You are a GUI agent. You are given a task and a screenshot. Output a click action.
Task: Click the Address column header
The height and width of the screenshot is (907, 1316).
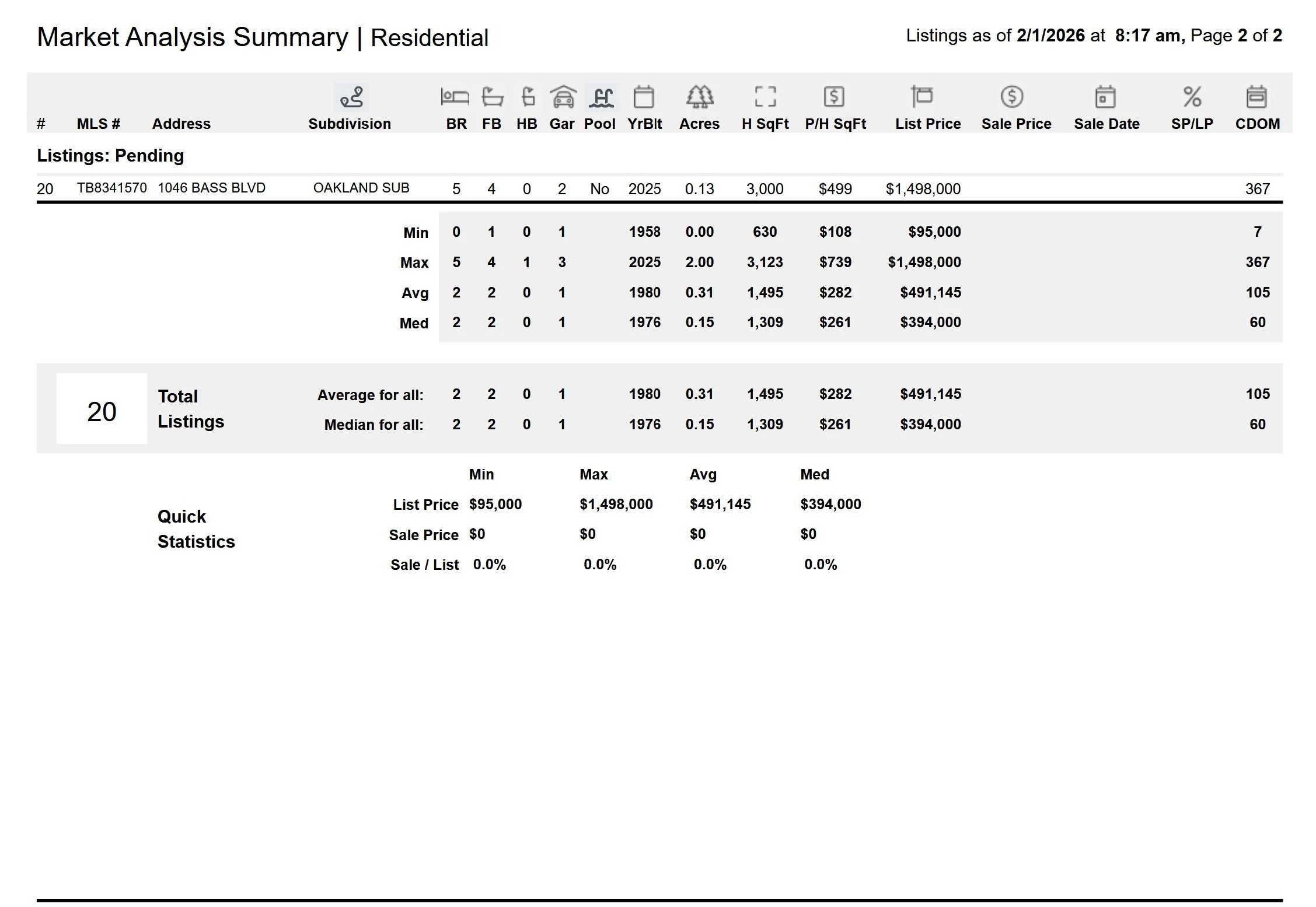181,124
